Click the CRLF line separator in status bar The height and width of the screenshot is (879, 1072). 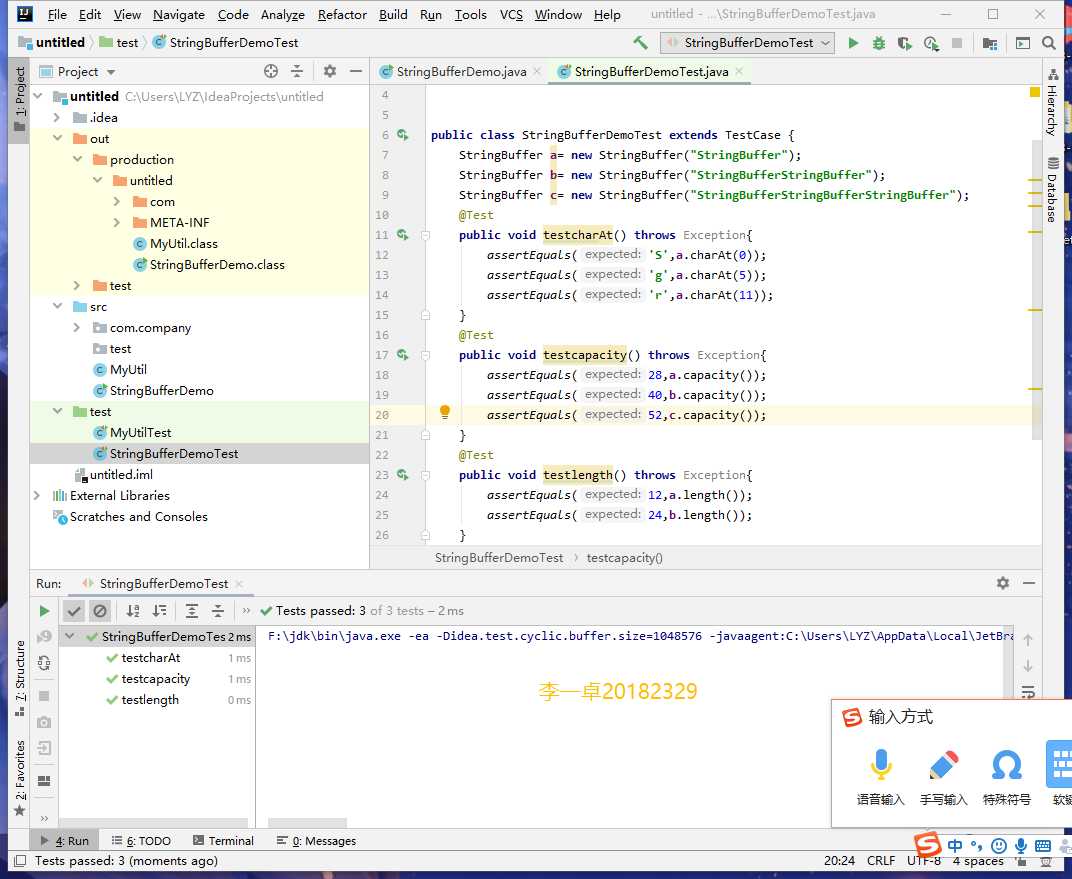tap(881, 861)
